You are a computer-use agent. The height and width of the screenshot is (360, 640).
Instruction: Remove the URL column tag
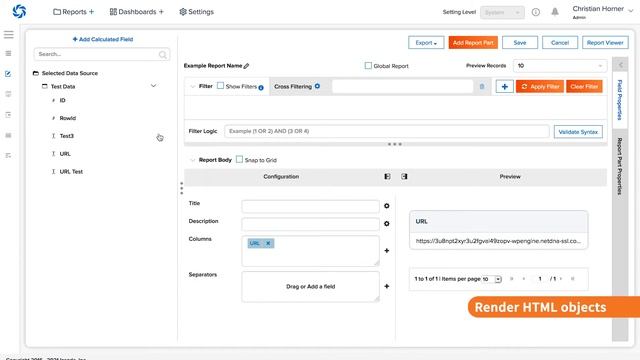(268, 243)
